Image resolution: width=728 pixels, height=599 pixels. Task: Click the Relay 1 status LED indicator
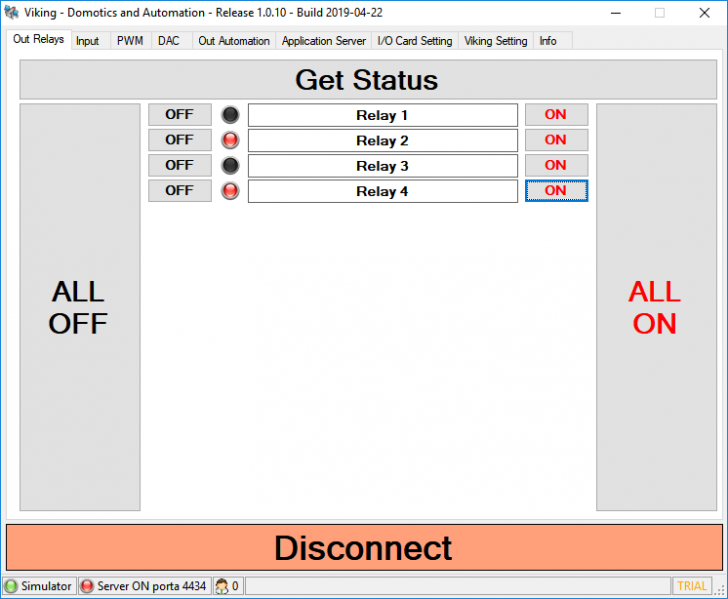(230, 115)
